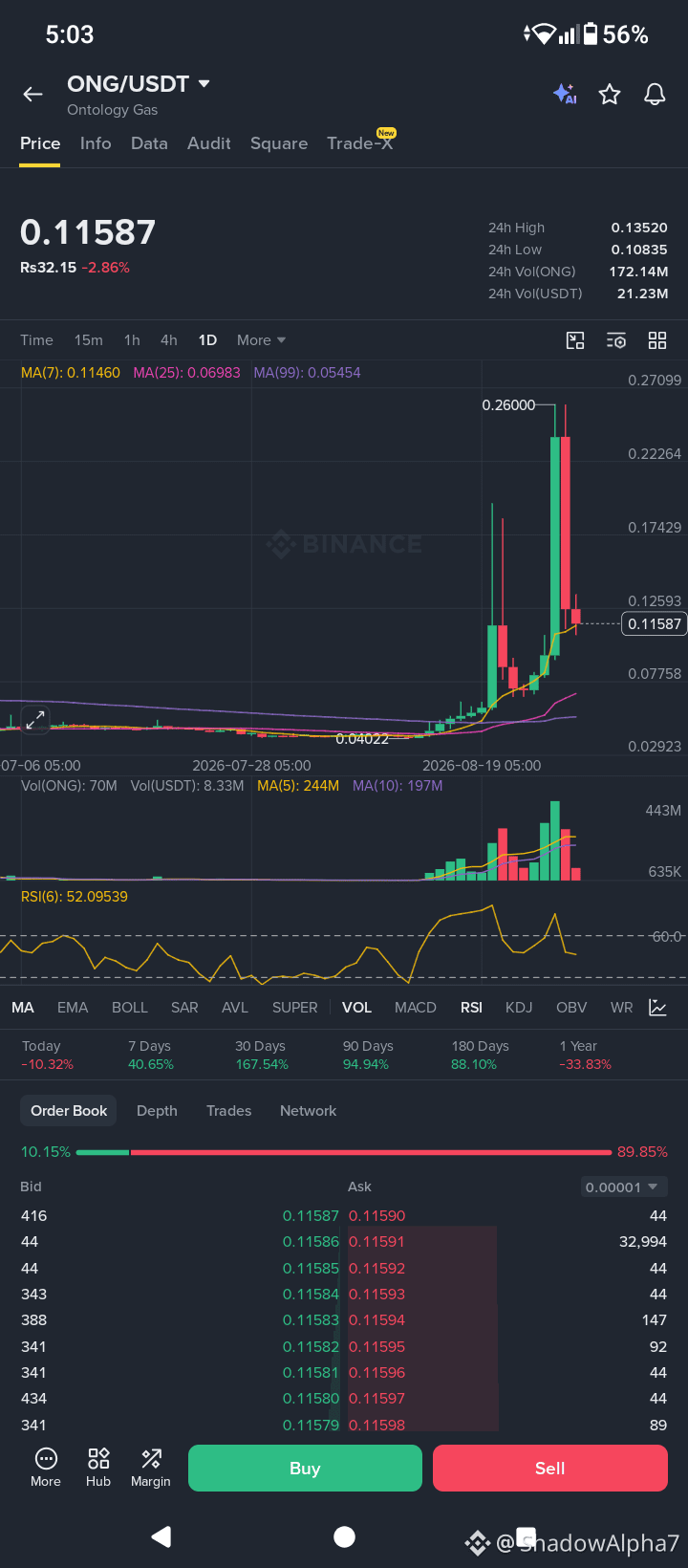
Task: Open the More menu at bottom left
Action: click(45, 1468)
